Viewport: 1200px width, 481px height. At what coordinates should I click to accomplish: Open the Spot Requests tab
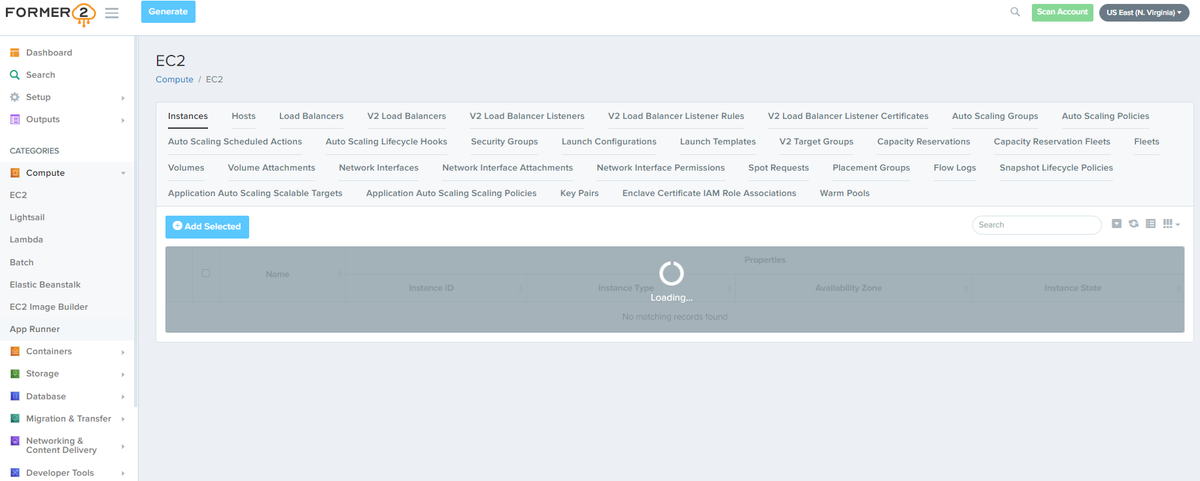tap(779, 168)
